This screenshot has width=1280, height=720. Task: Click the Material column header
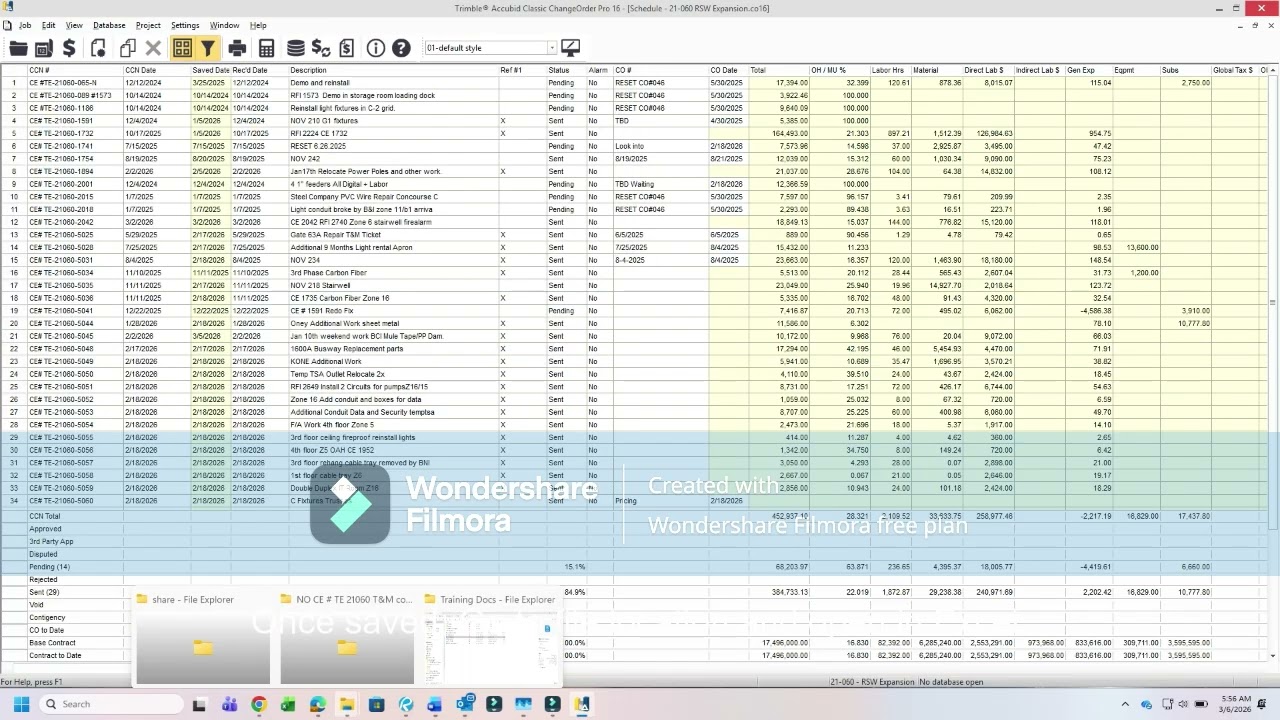pos(936,70)
